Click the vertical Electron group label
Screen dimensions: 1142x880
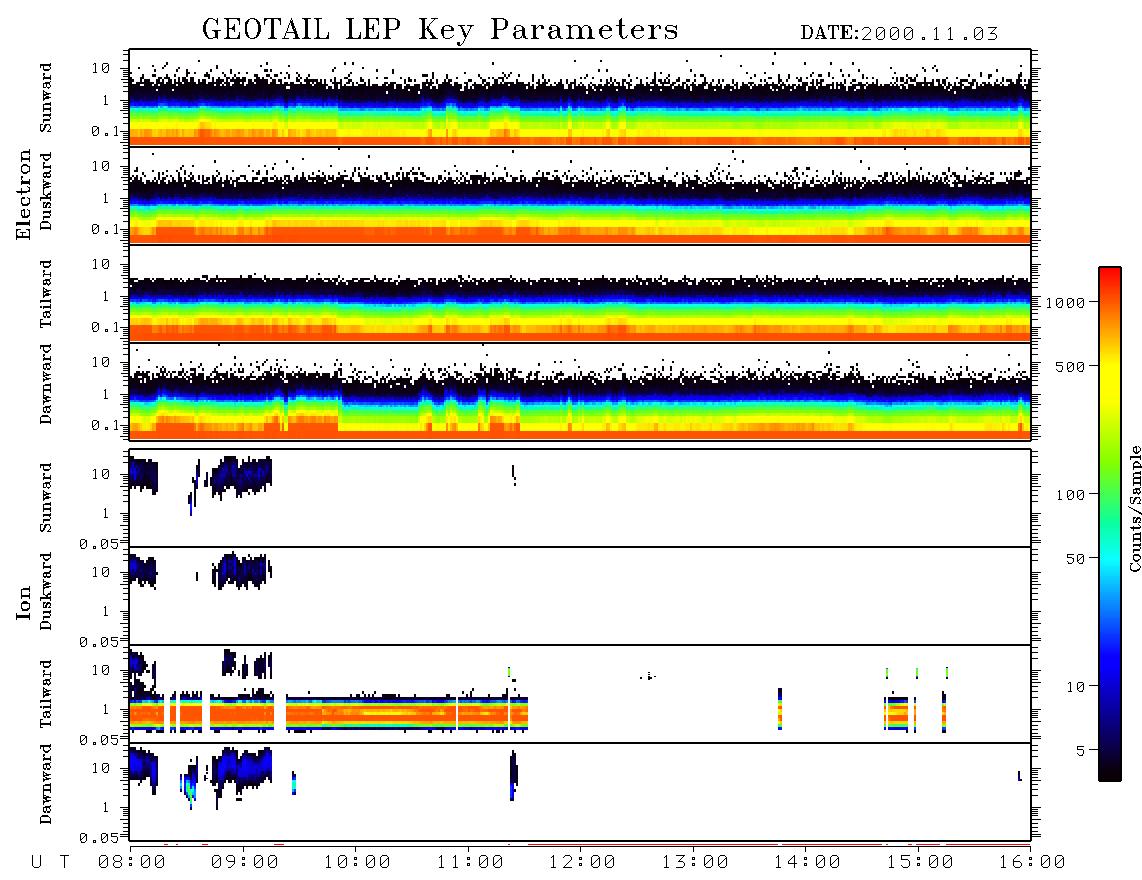point(24,194)
